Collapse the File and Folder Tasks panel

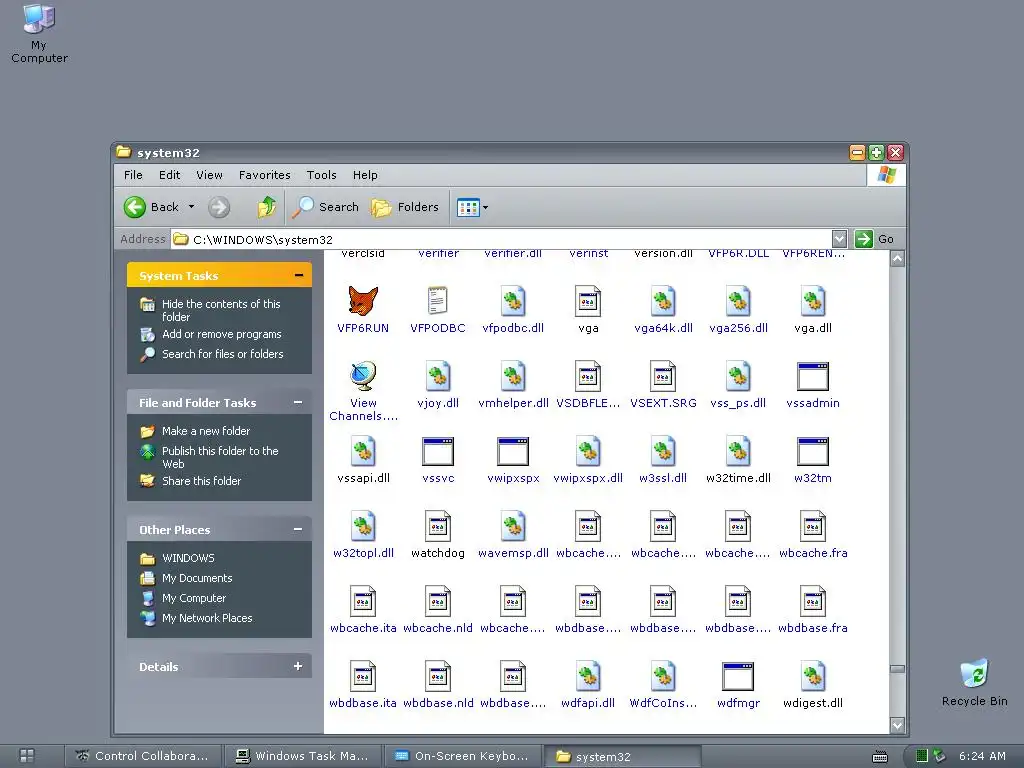click(x=298, y=402)
